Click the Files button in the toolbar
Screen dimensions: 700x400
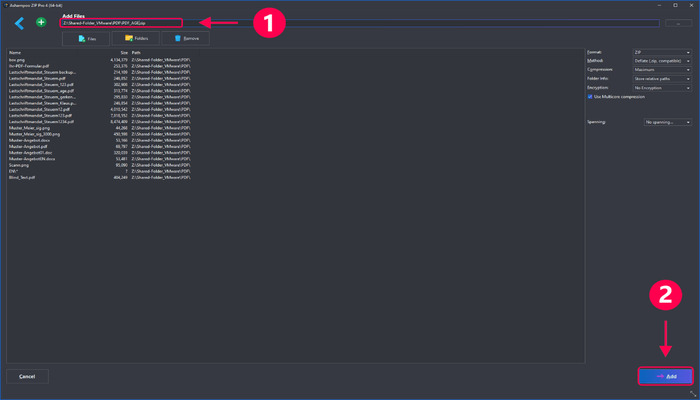[86, 39]
